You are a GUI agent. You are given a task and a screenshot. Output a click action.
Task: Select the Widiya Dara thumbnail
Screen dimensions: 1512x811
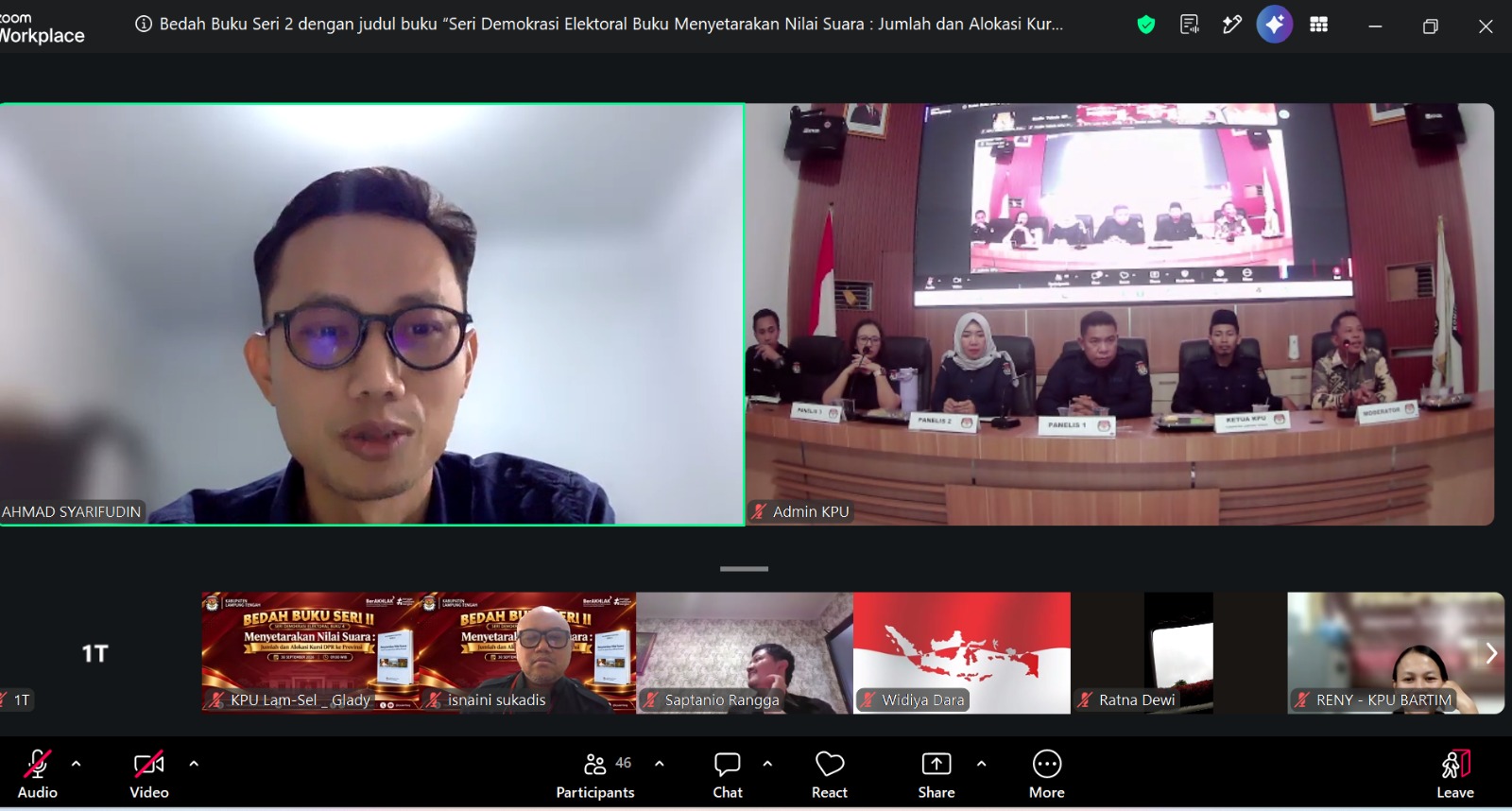(962, 652)
